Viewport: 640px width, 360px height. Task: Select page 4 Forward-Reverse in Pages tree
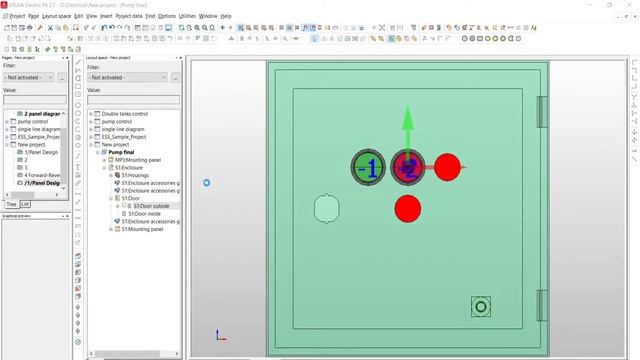[x=42, y=175]
